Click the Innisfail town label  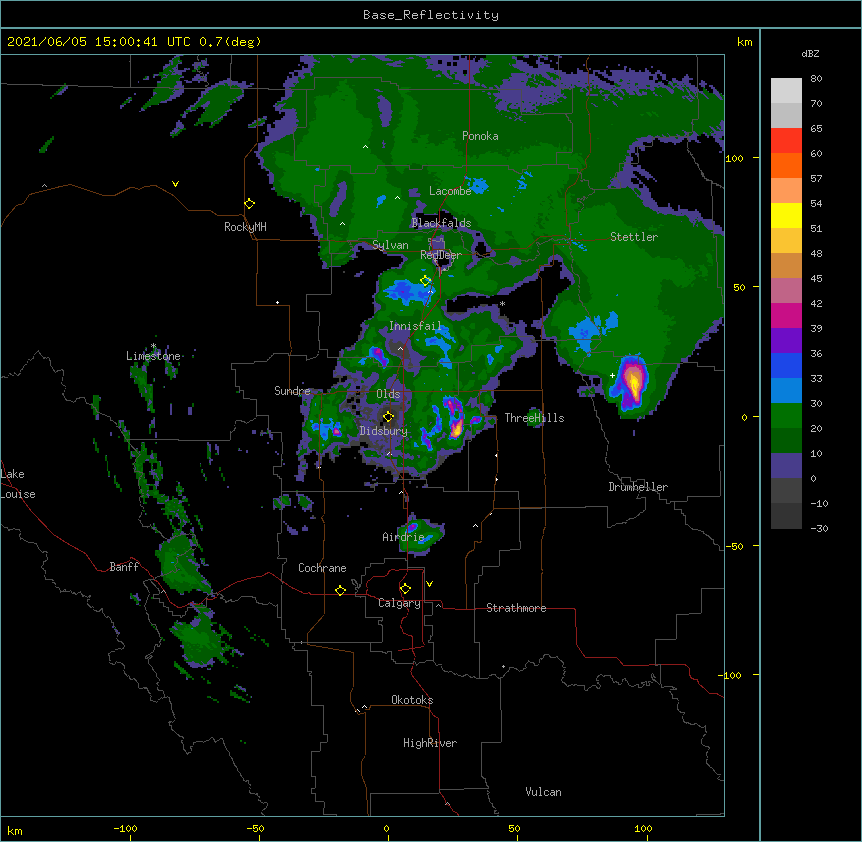[x=415, y=326]
